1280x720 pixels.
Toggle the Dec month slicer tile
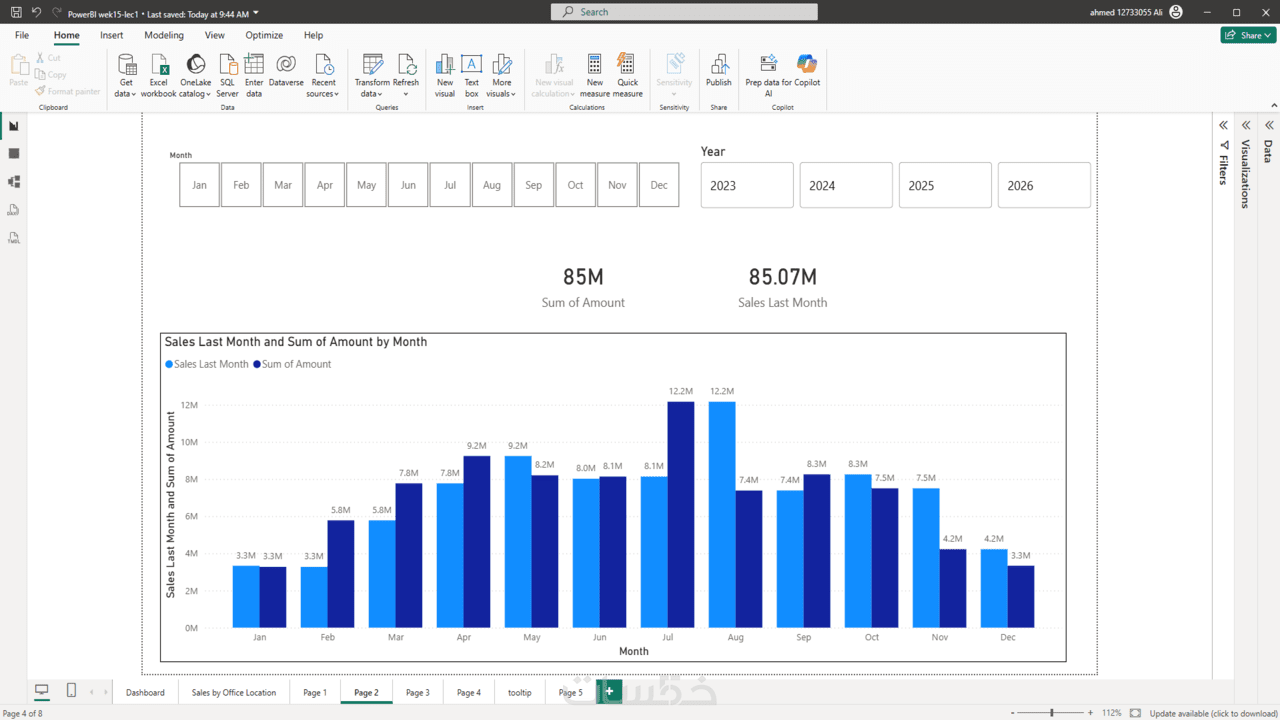click(658, 185)
